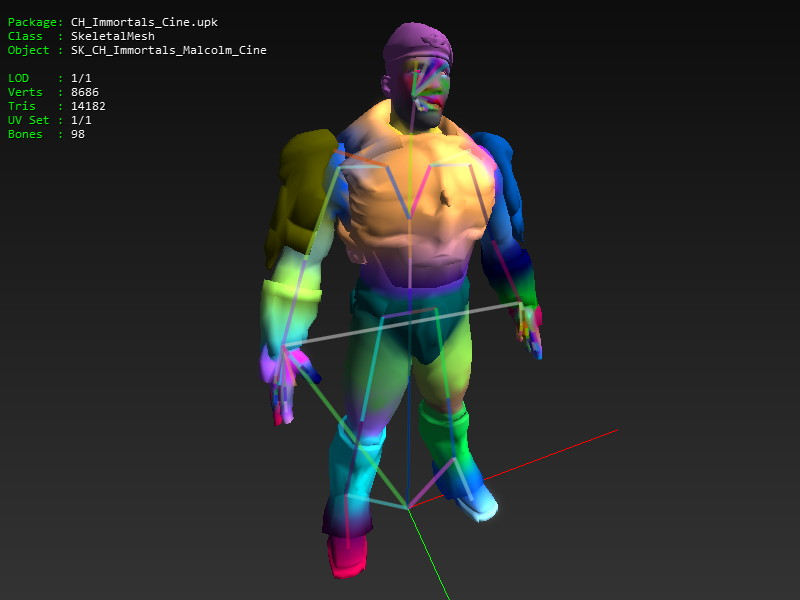
Task: Click object name SK_CH_Immortals_Malcolm_Cine
Action: pyautogui.click(x=168, y=50)
